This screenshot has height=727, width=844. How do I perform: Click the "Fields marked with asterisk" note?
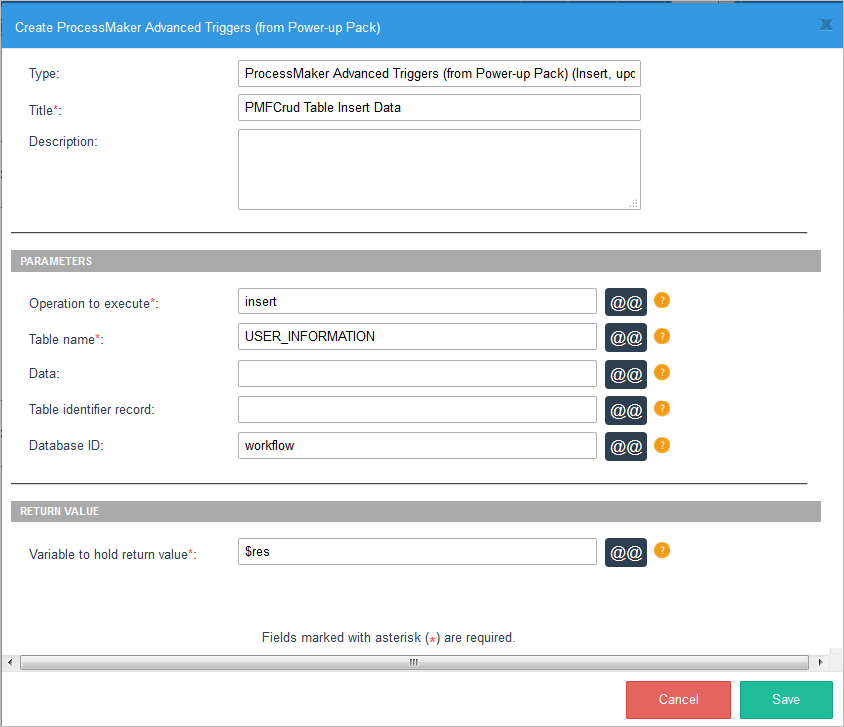click(389, 638)
